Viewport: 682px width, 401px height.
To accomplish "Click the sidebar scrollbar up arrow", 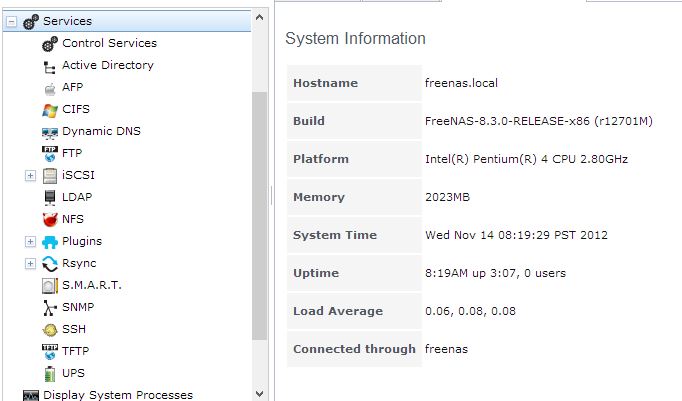I will tap(260, 17).
